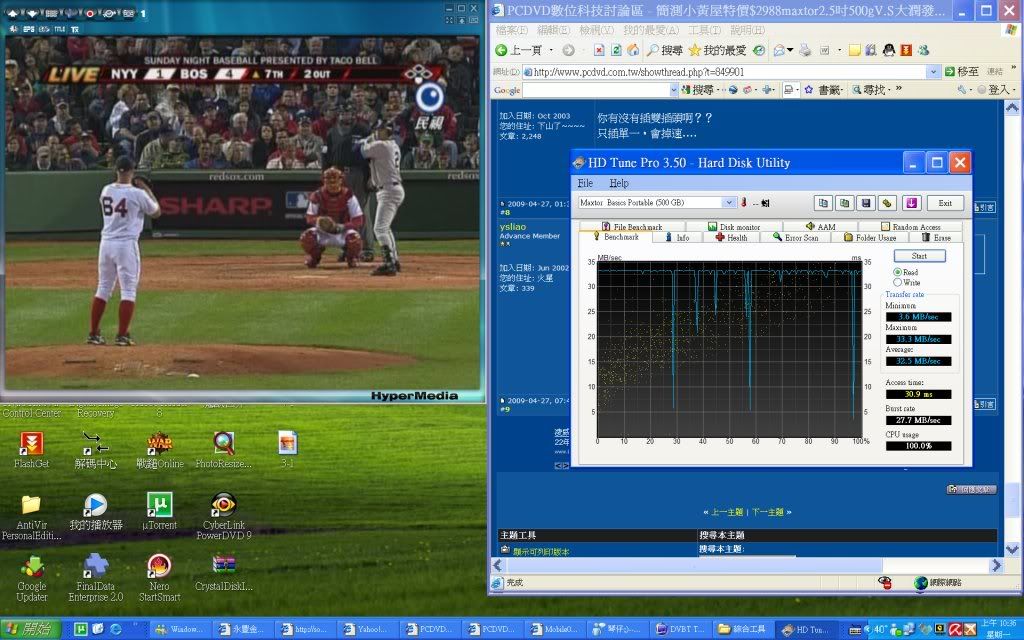1024x640 pixels.
Task: Open the CrystalDisk desktop icon
Action: (223, 573)
